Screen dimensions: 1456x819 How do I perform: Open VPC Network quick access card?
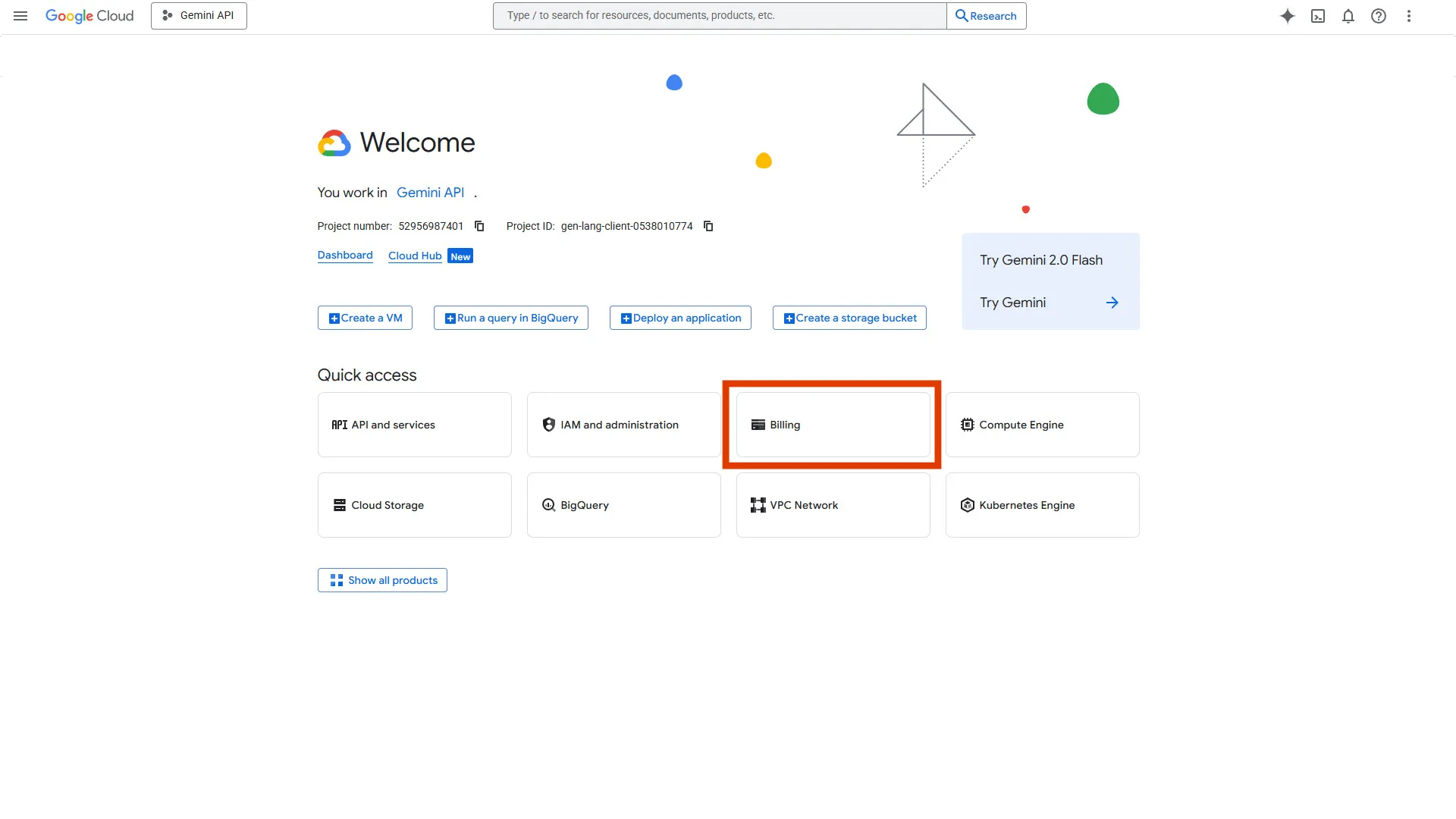tap(833, 505)
